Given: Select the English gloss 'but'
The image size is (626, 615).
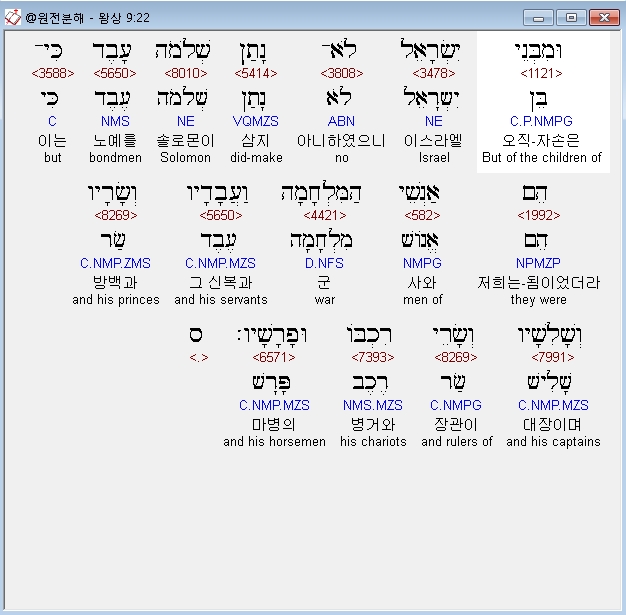Looking at the screenshot, I should (x=53, y=158).
